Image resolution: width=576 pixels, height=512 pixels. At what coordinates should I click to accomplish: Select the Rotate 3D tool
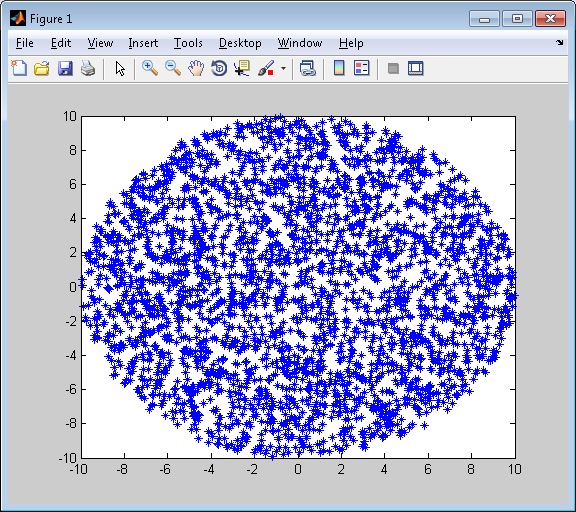(x=219, y=68)
